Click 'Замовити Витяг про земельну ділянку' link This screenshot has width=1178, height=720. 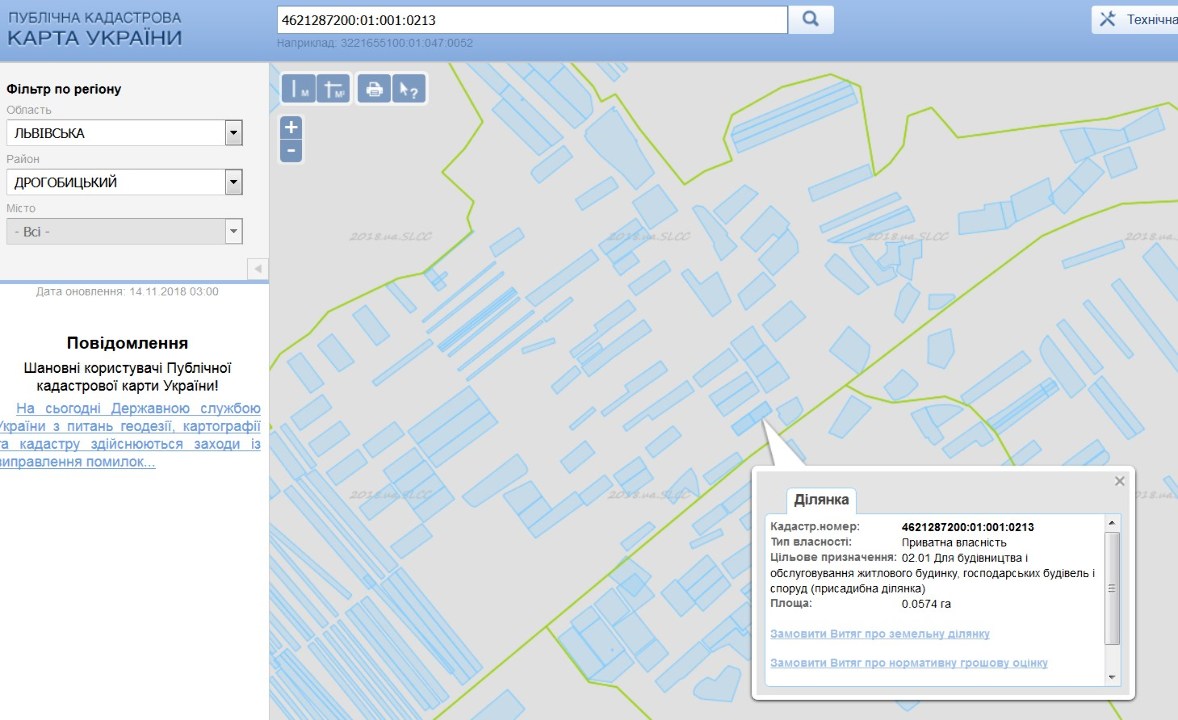(x=879, y=634)
